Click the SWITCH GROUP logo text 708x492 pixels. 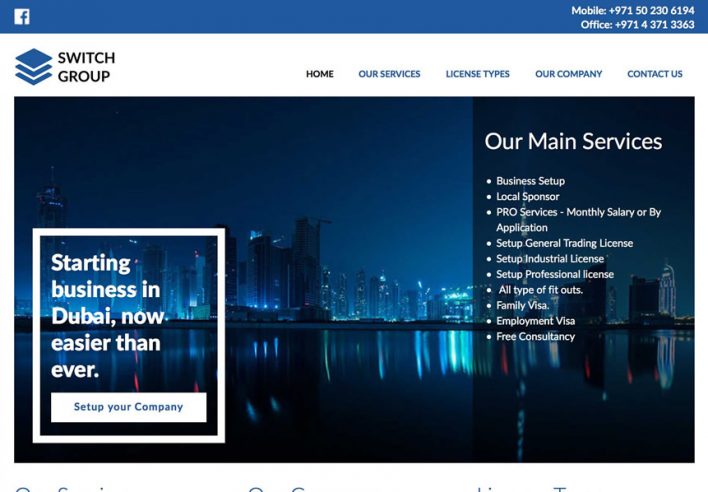tap(86, 67)
